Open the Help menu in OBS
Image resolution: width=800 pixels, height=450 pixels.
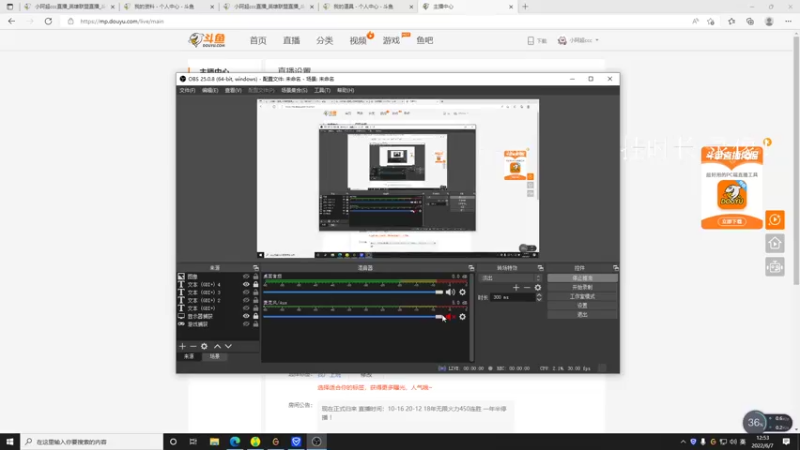pos(345,90)
